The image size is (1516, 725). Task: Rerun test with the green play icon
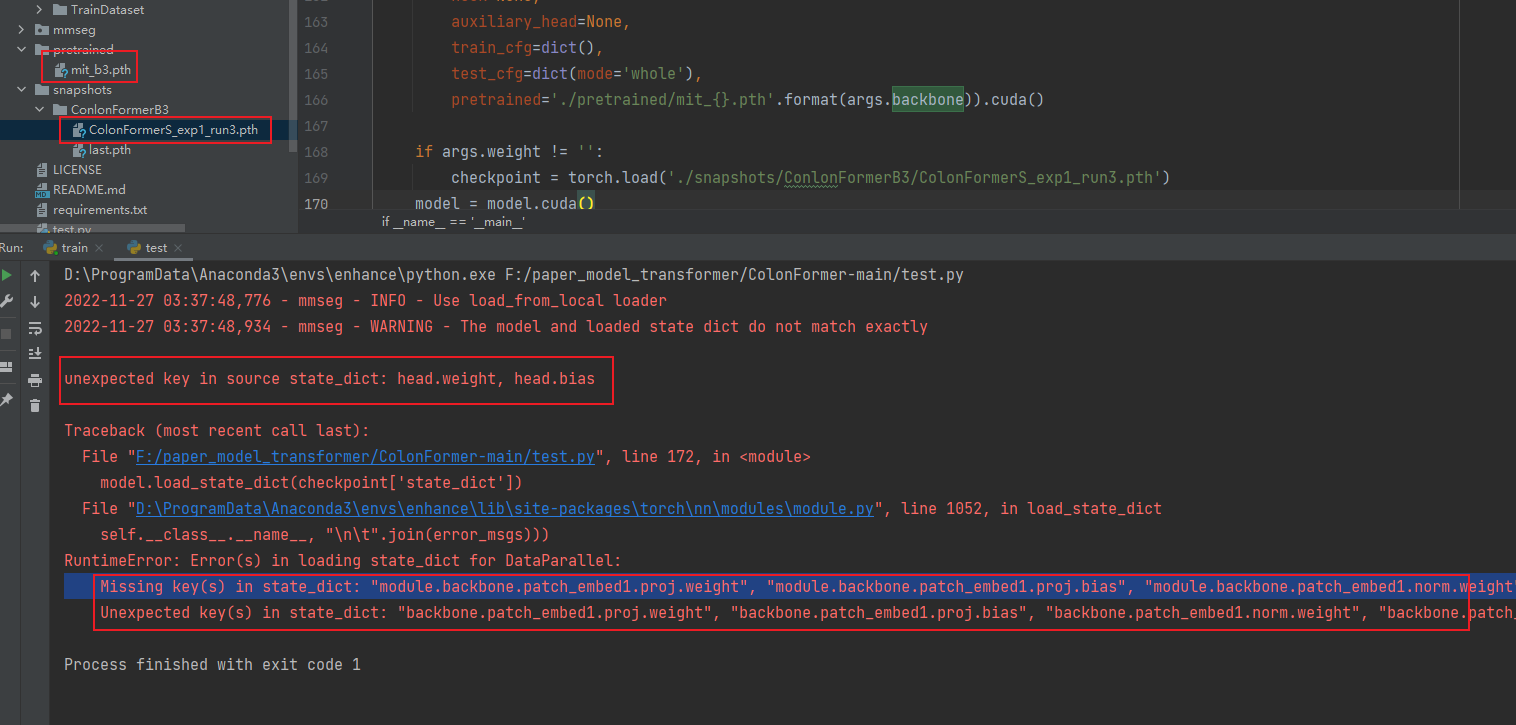coord(6,275)
